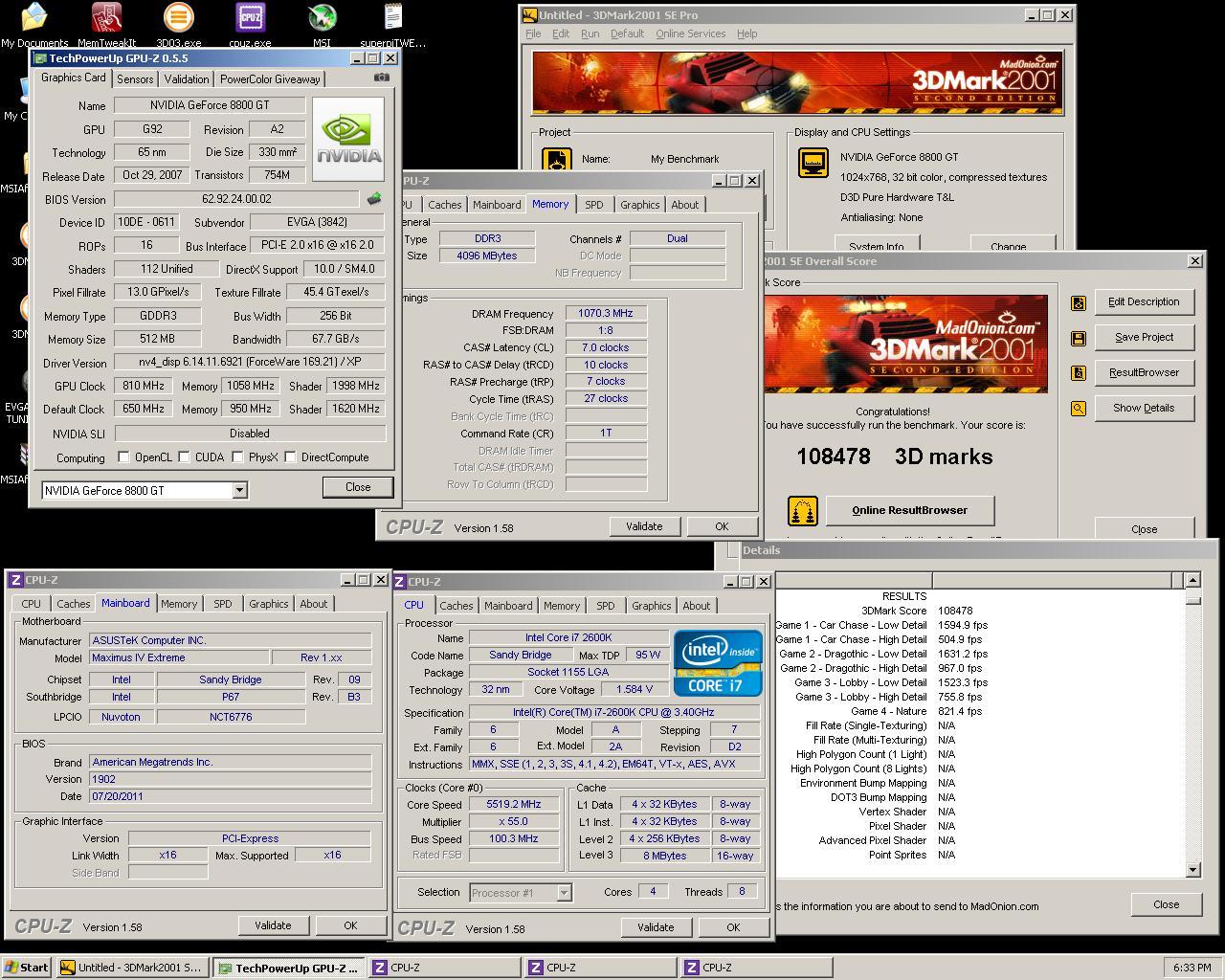Click the Details list scroll-down arrow
Image resolution: width=1225 pixels, height=980 pixels.
(x=1192, y=870)
